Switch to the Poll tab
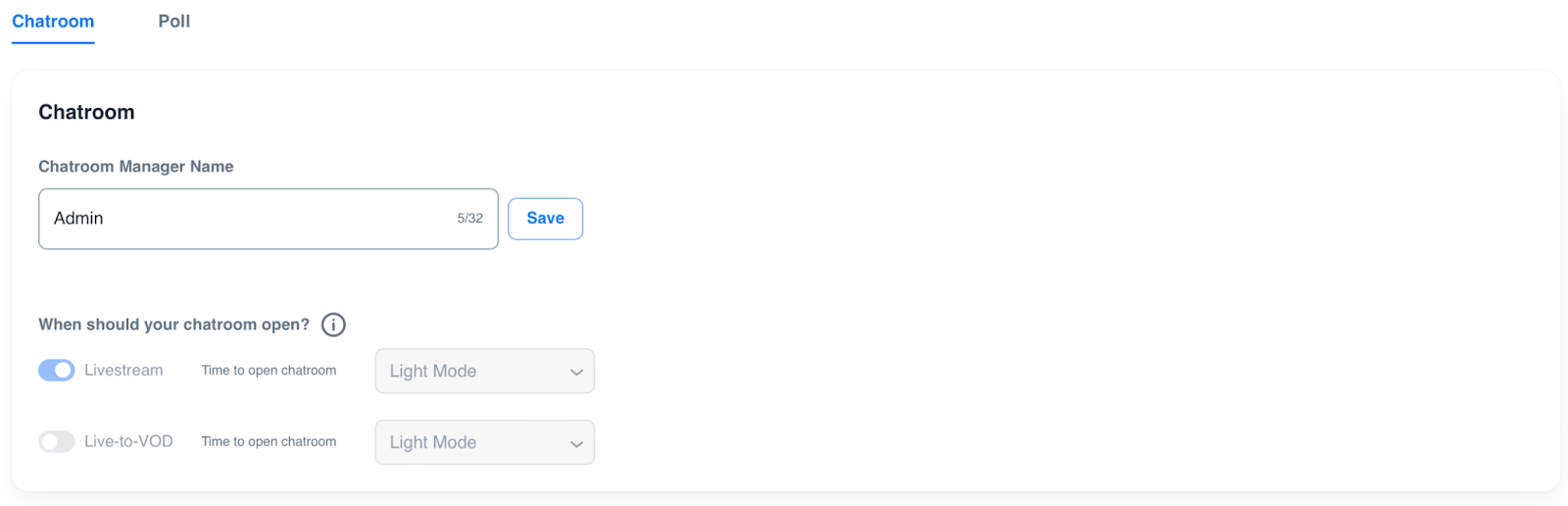Viewport: 1568px width, 506px height. point(174,22)
